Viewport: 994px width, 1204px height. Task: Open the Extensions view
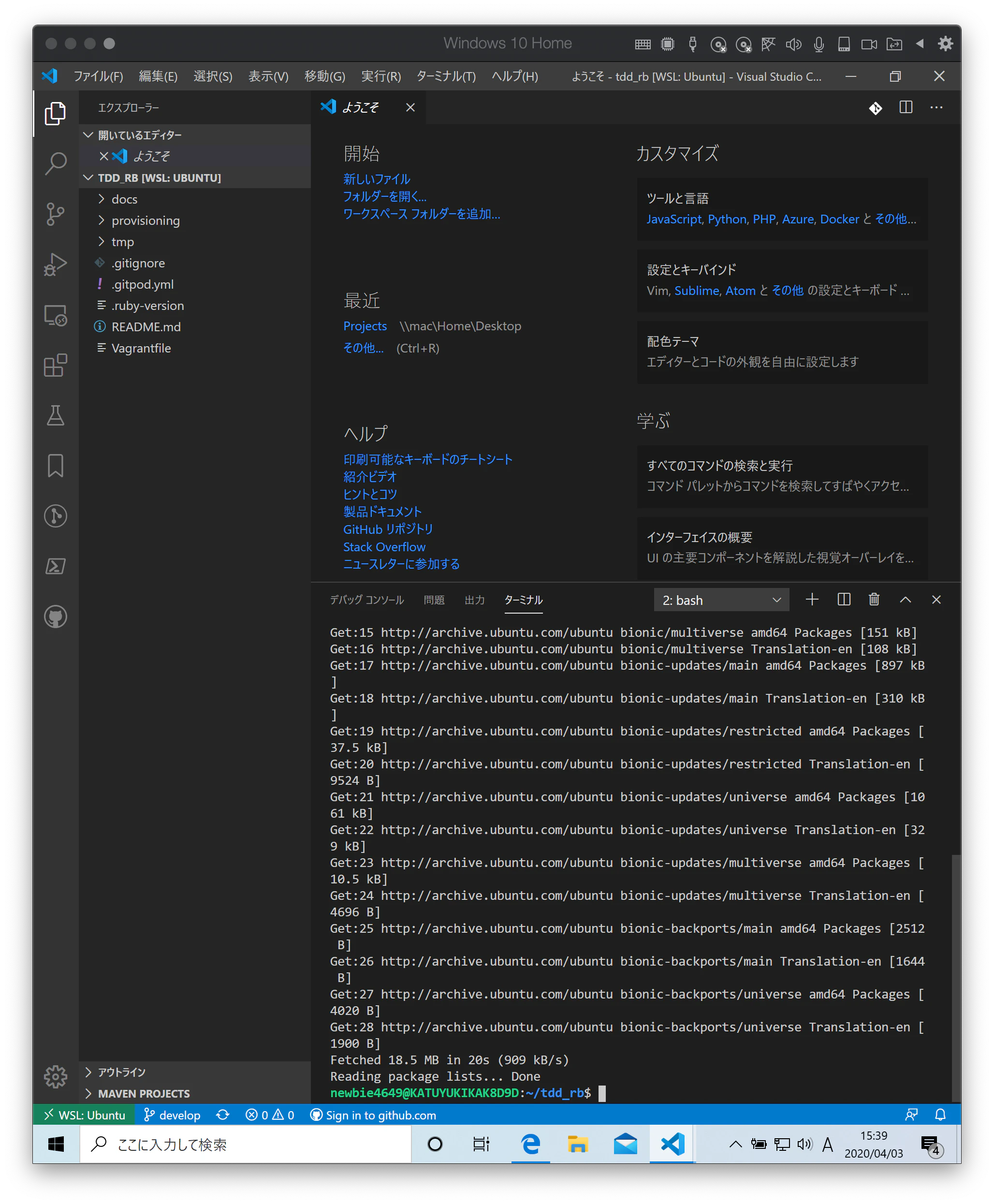(x=56, y=365)
